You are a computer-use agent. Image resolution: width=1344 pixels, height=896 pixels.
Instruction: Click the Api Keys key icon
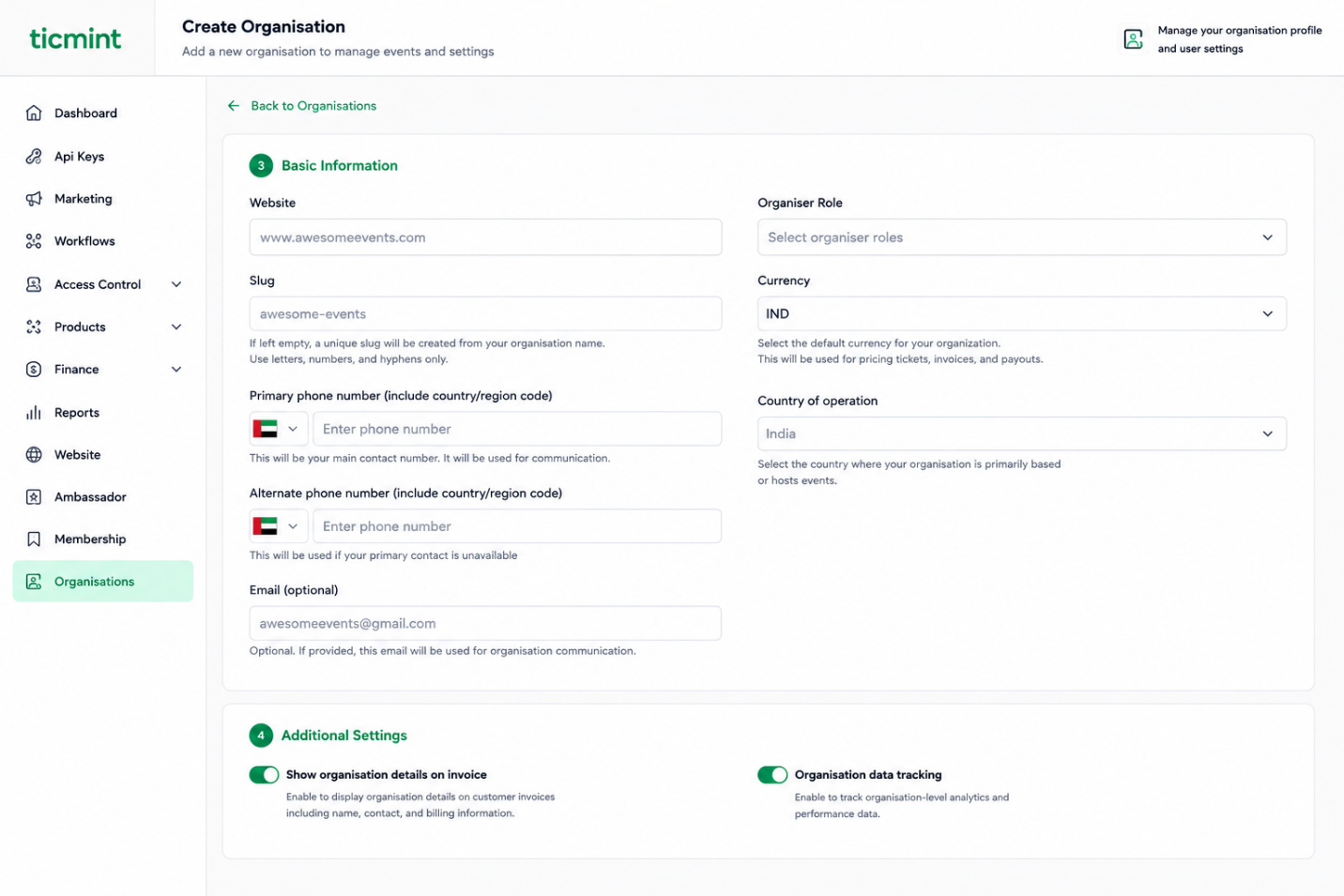[x=34, y=157]
